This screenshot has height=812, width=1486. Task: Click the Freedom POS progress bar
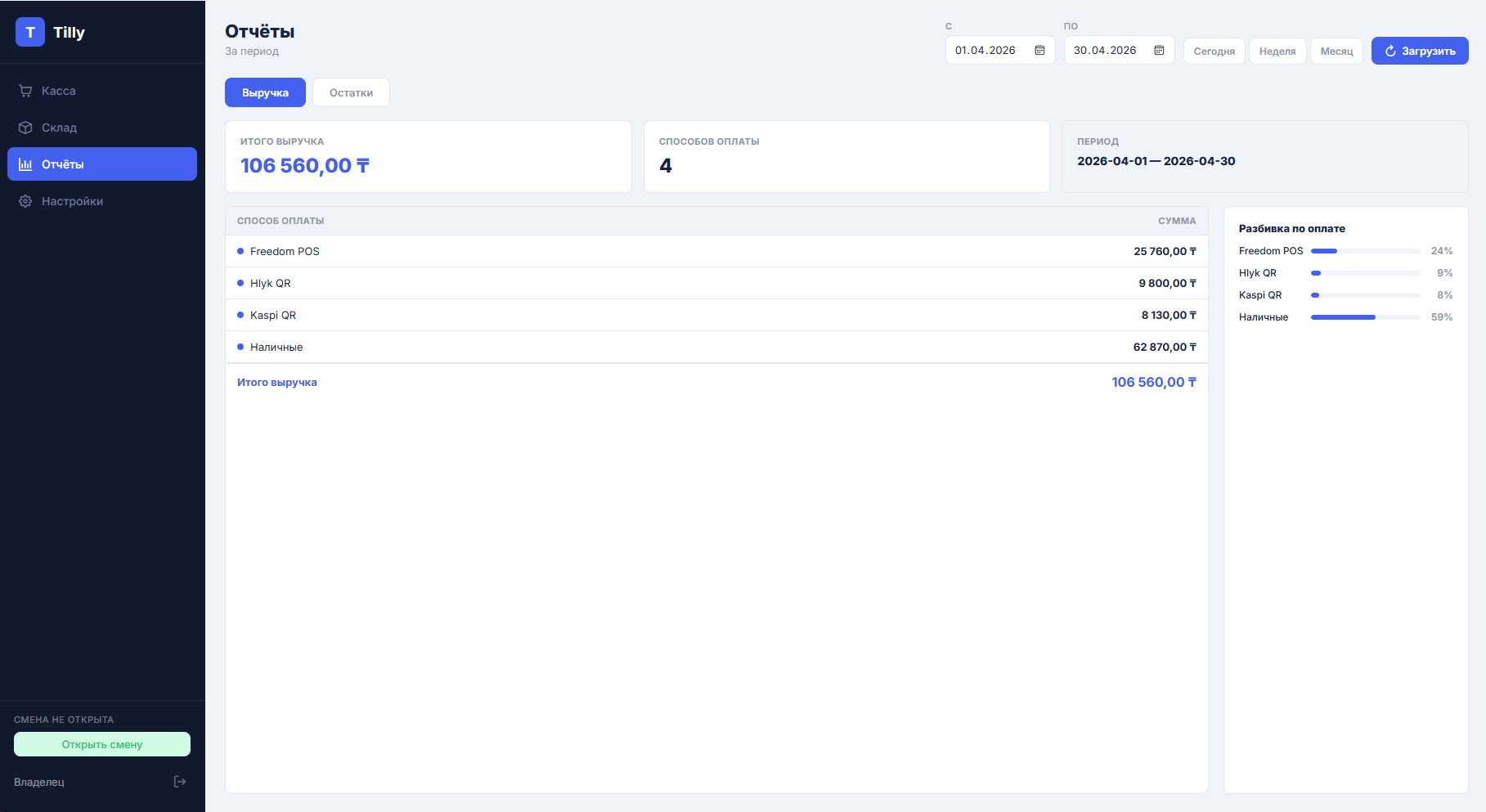tap(1365, 251)
